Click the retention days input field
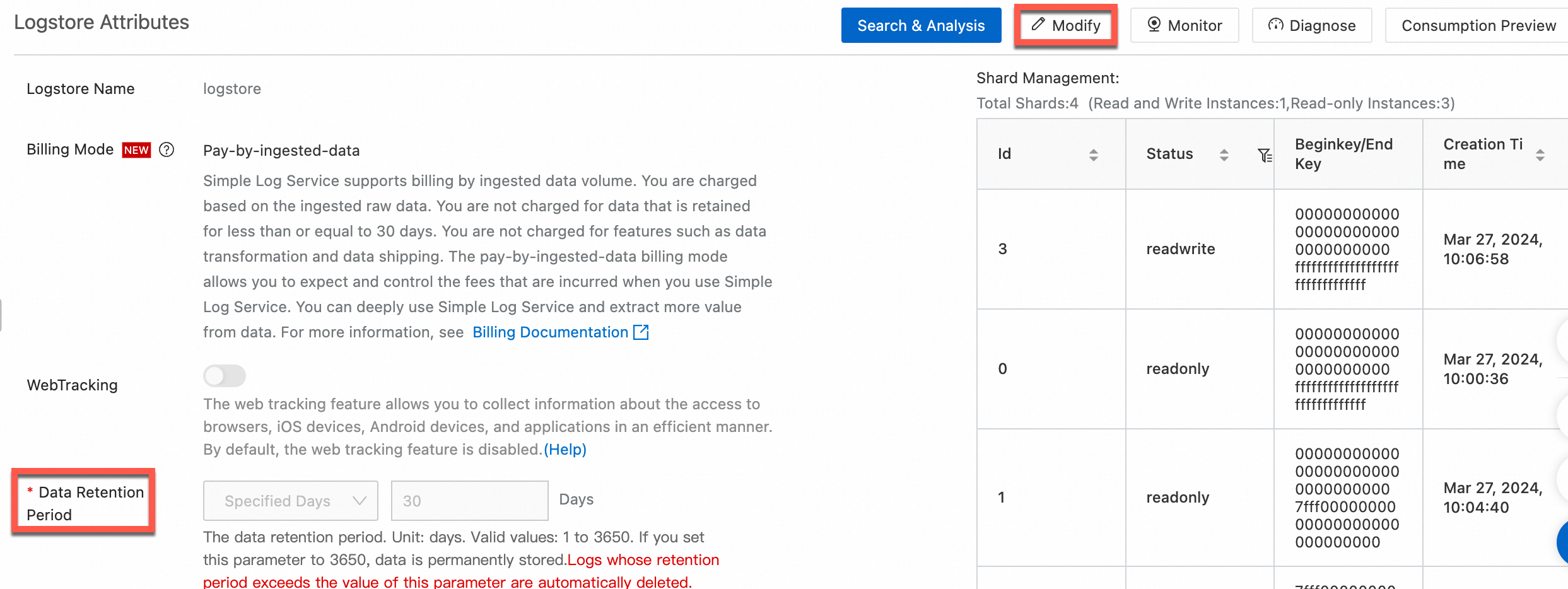The image size is (1568, 589). 469,501
